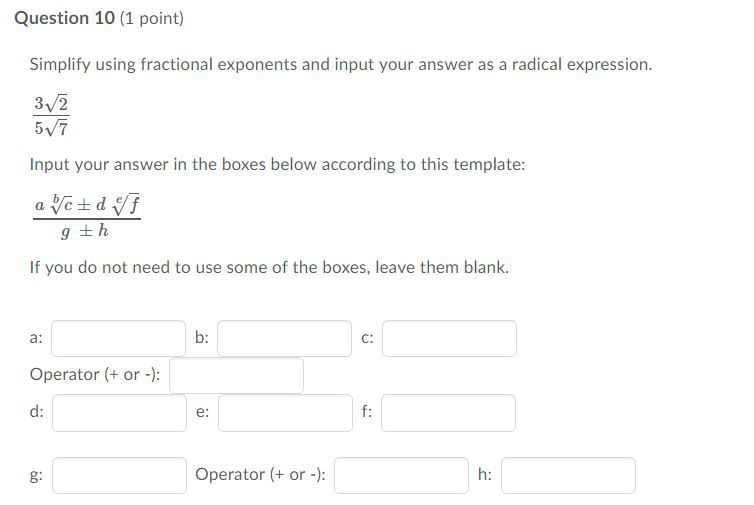The height and width of the screenshot is (505, 754).
Task: Click the e input box
Action: (x=285, y=413)
